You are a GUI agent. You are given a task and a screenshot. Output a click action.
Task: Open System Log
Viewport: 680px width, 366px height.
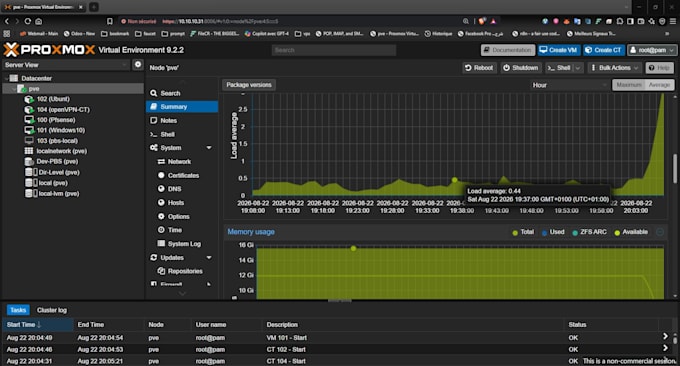click(x=184, y=244)
